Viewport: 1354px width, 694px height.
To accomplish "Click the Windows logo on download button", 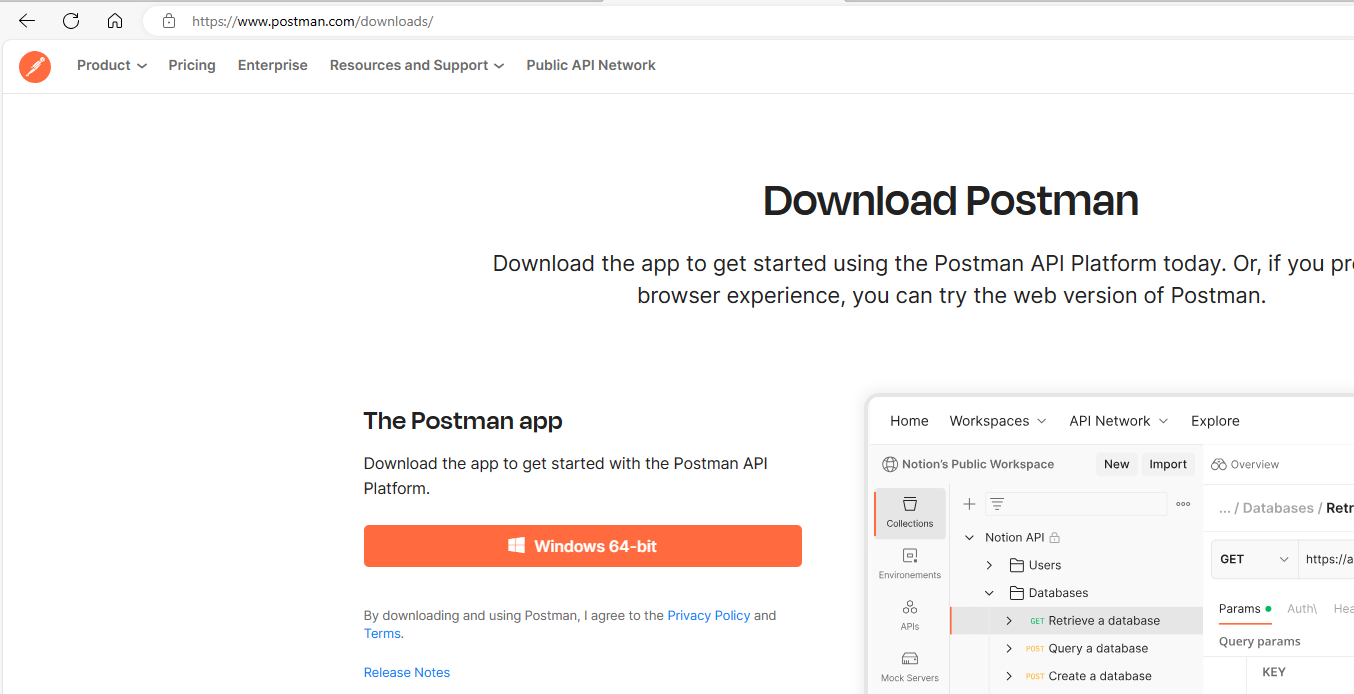I will [517, 546].
